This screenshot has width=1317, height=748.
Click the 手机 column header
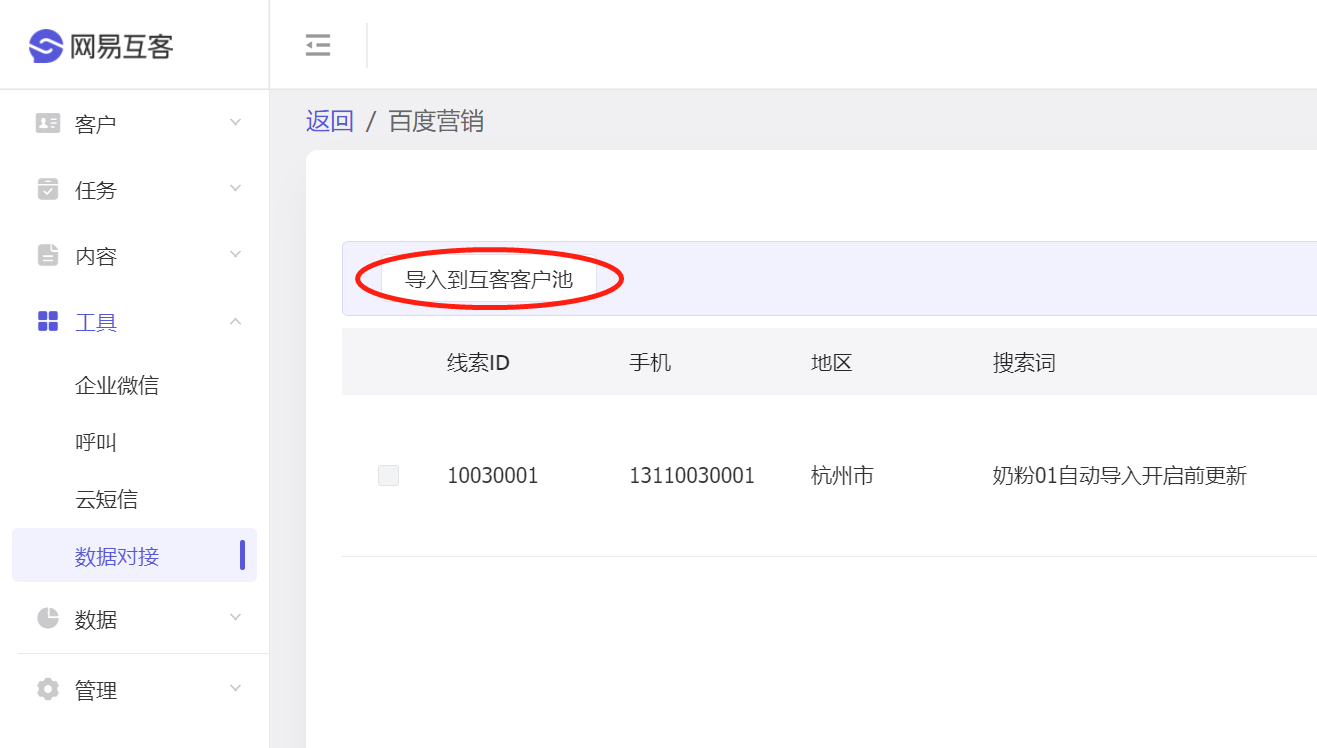point(650,362)
